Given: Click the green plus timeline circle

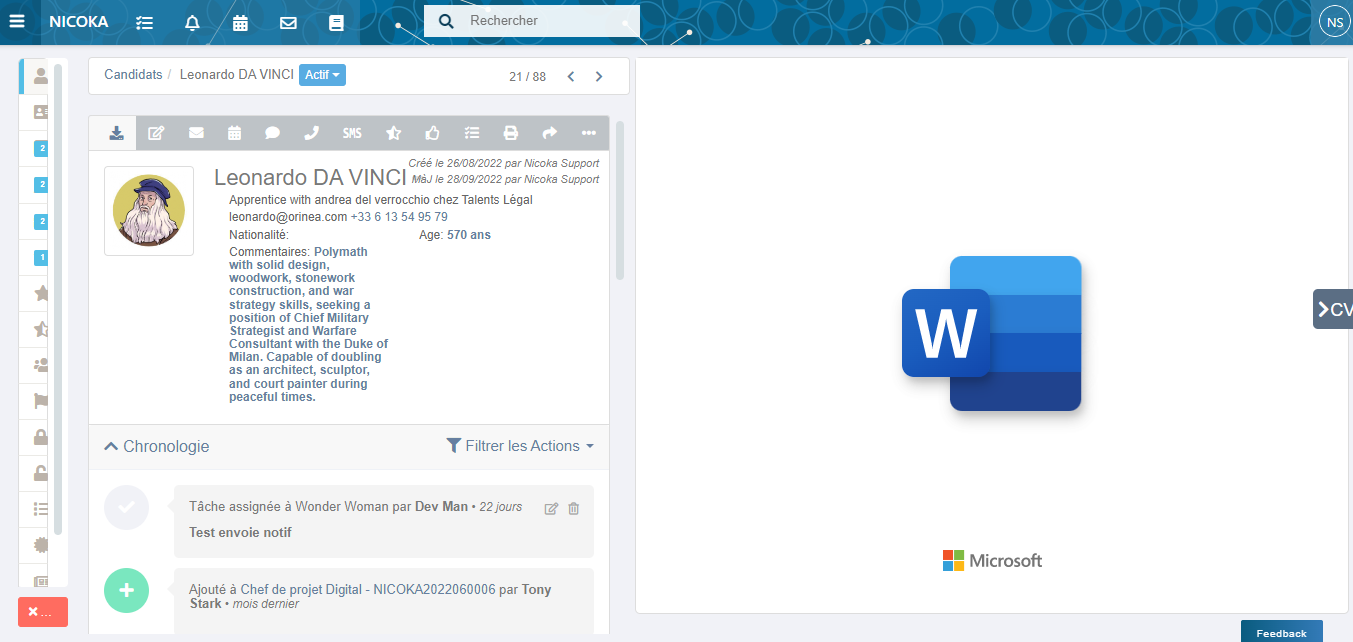Looking at the screenshot, I should pos(126,591).
